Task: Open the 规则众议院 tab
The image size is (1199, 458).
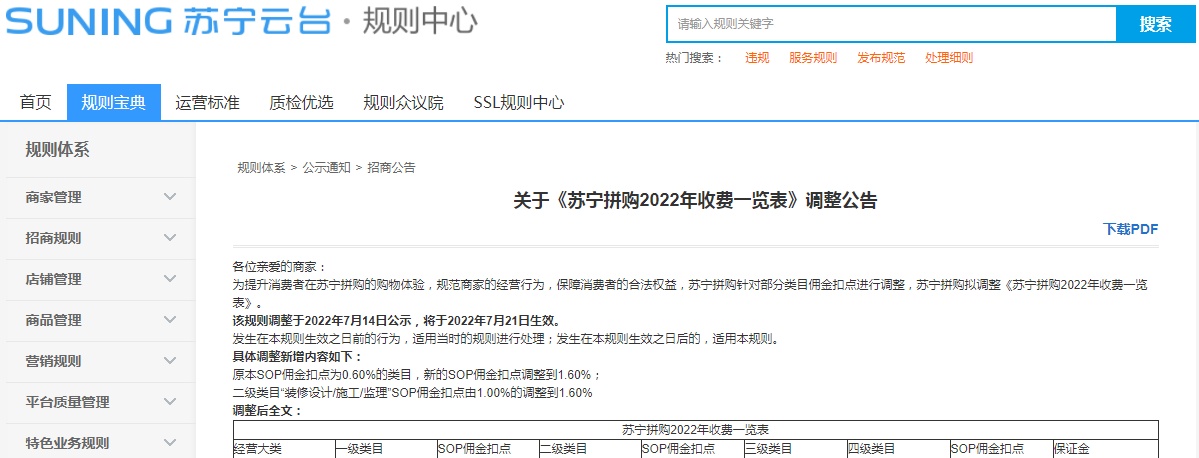Action: 403,102
